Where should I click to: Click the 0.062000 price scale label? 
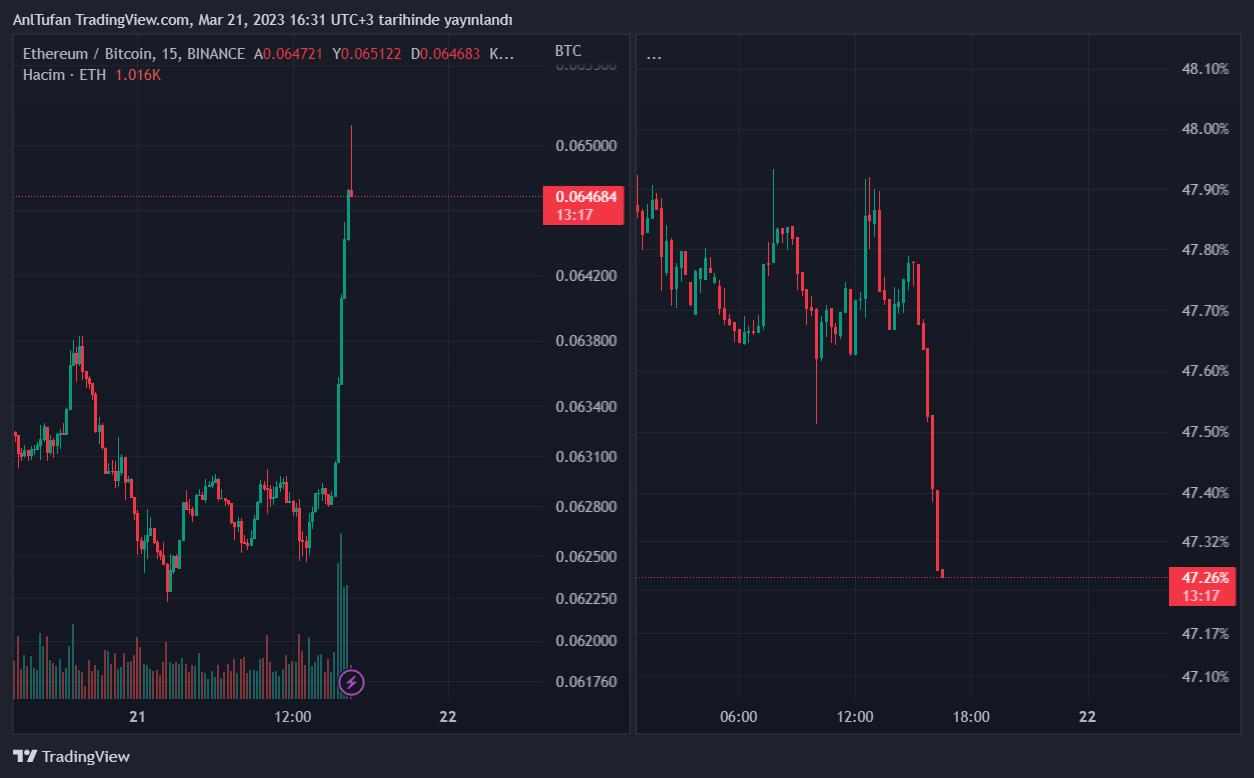[586, 640]
